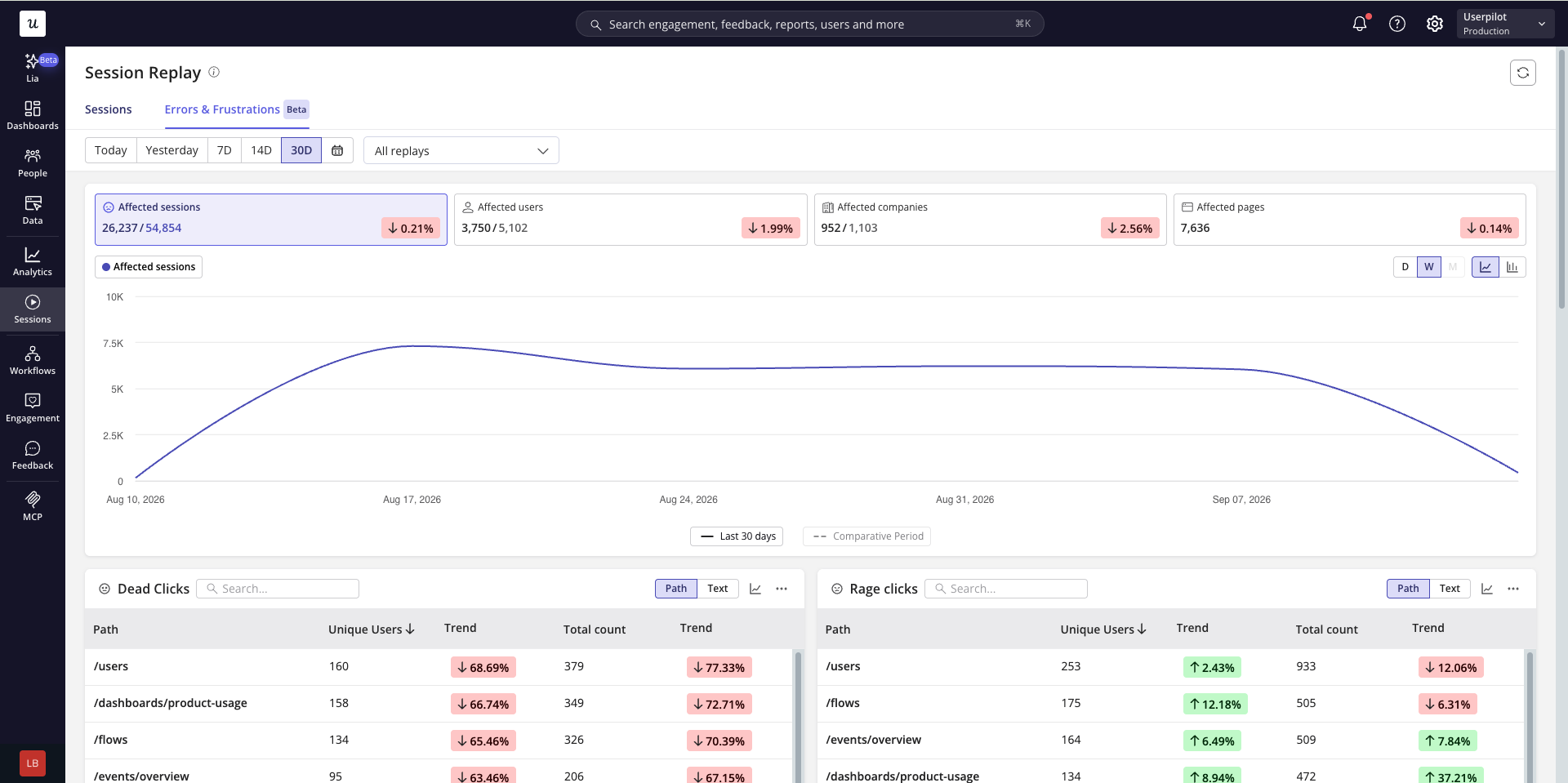This screenshot has width=1568, height=783.
Task: Switch to the Sessions tab
Action: [108, 109]
